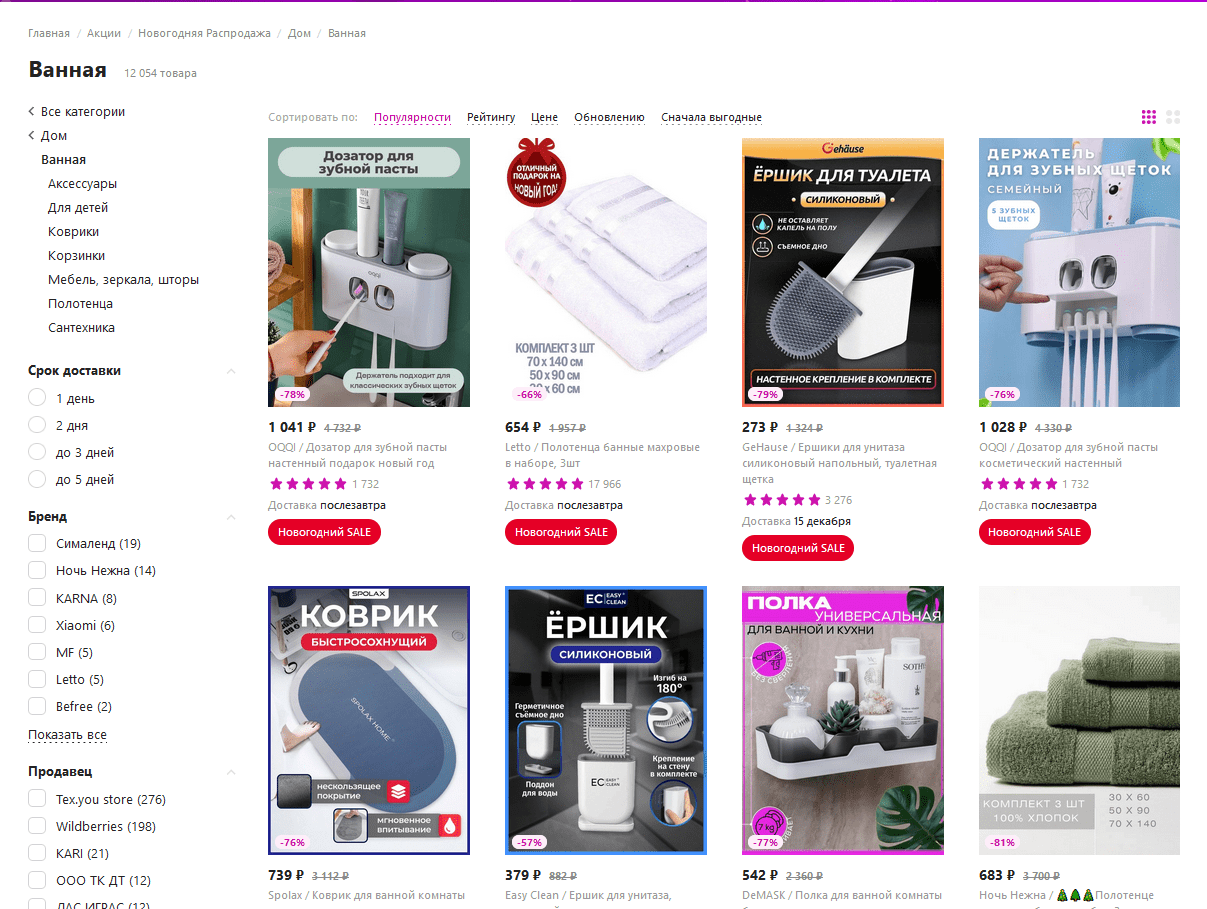
Task: Switch to the small-tile grid view icon
Action: pyautogui.click(x=1149, y=117)
